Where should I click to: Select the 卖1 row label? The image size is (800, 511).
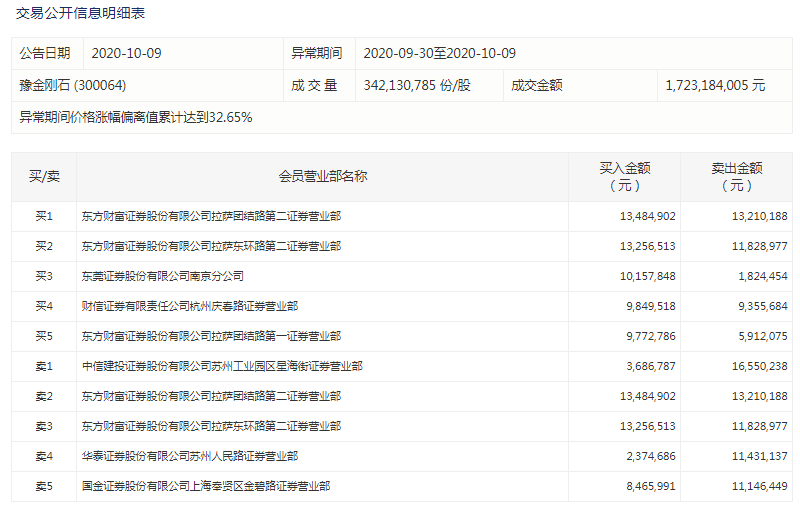coord(44,366)
